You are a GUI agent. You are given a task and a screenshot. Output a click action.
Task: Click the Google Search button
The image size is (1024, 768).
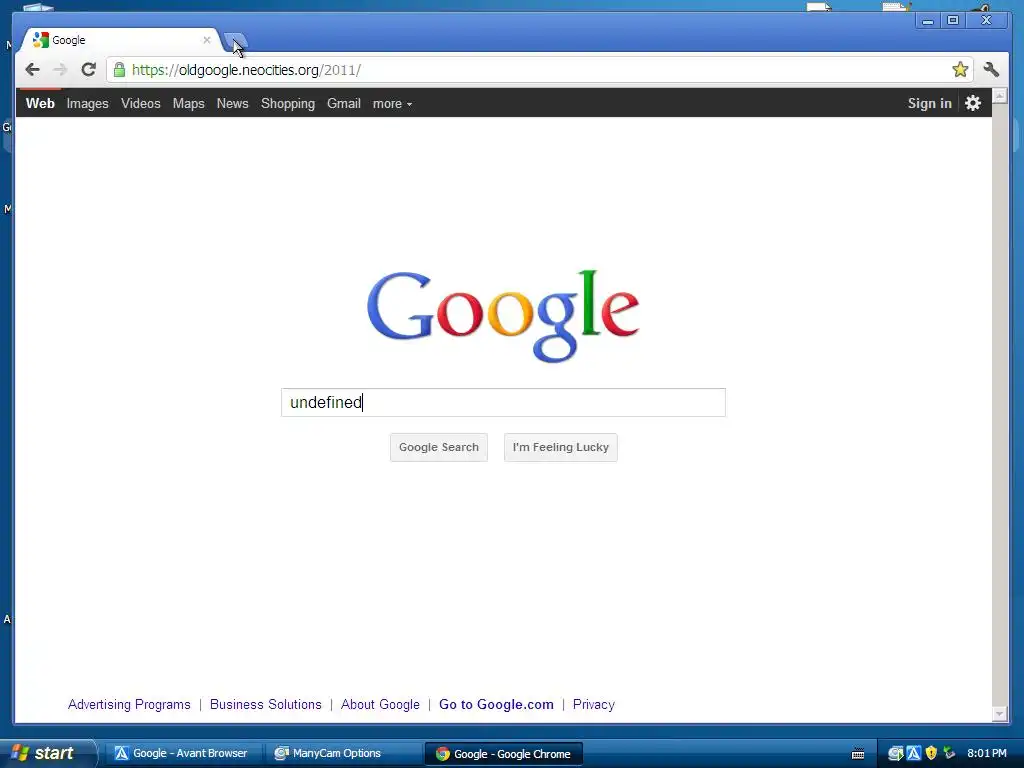439,447
